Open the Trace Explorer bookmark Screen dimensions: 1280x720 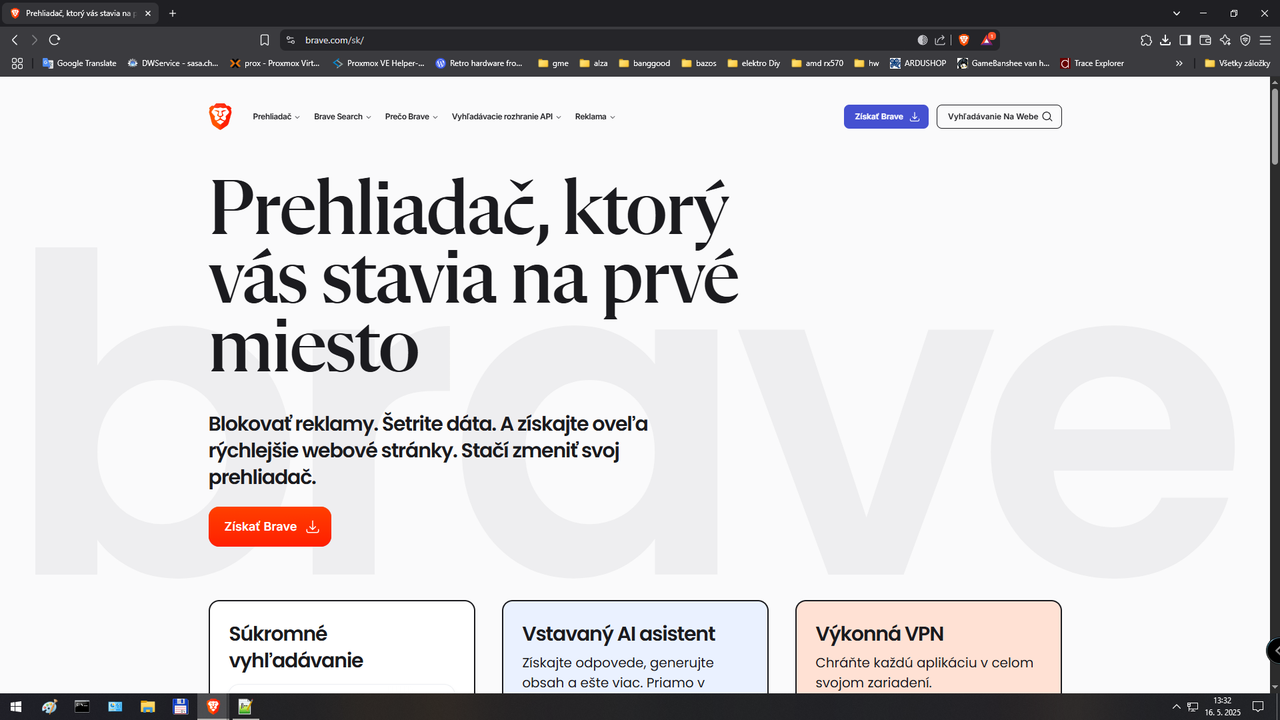tap(1091, 63)
